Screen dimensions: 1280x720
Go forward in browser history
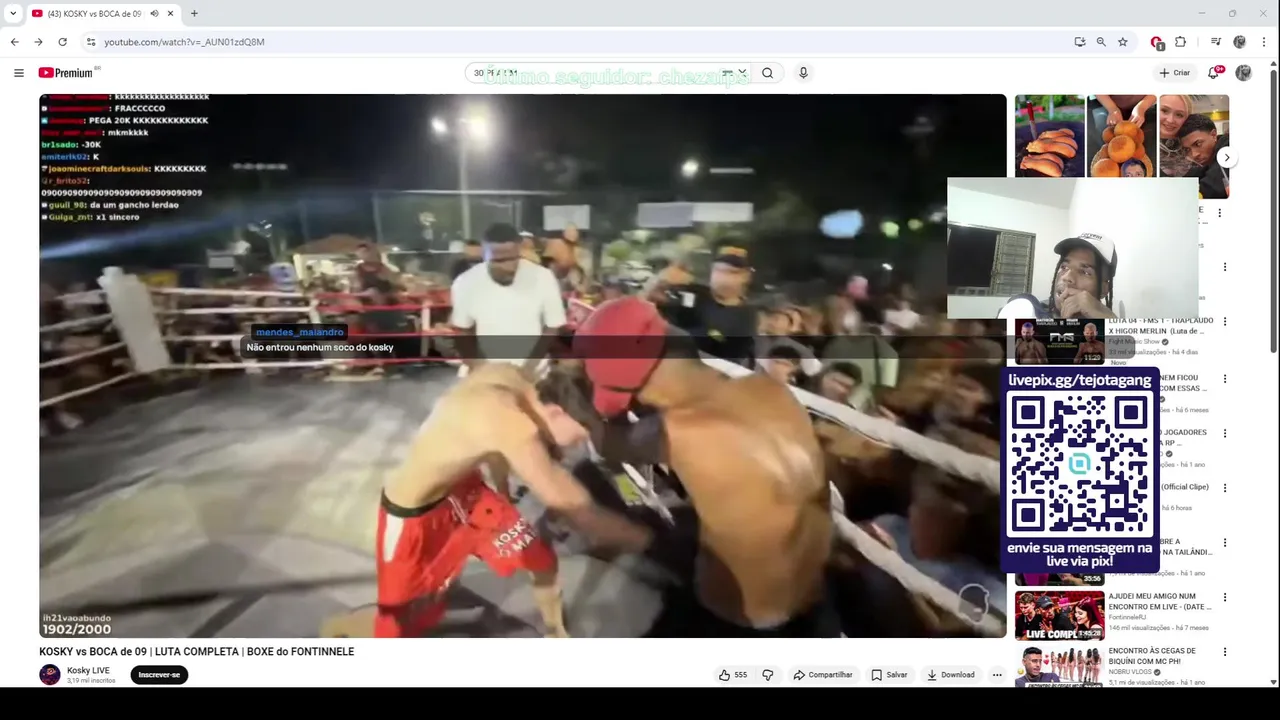pyautogui.click(x=38, y=42)
